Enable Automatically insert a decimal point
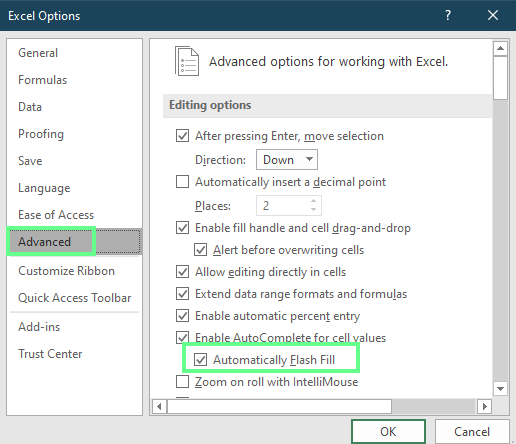The image size is (516, 444). pos(182,182)
